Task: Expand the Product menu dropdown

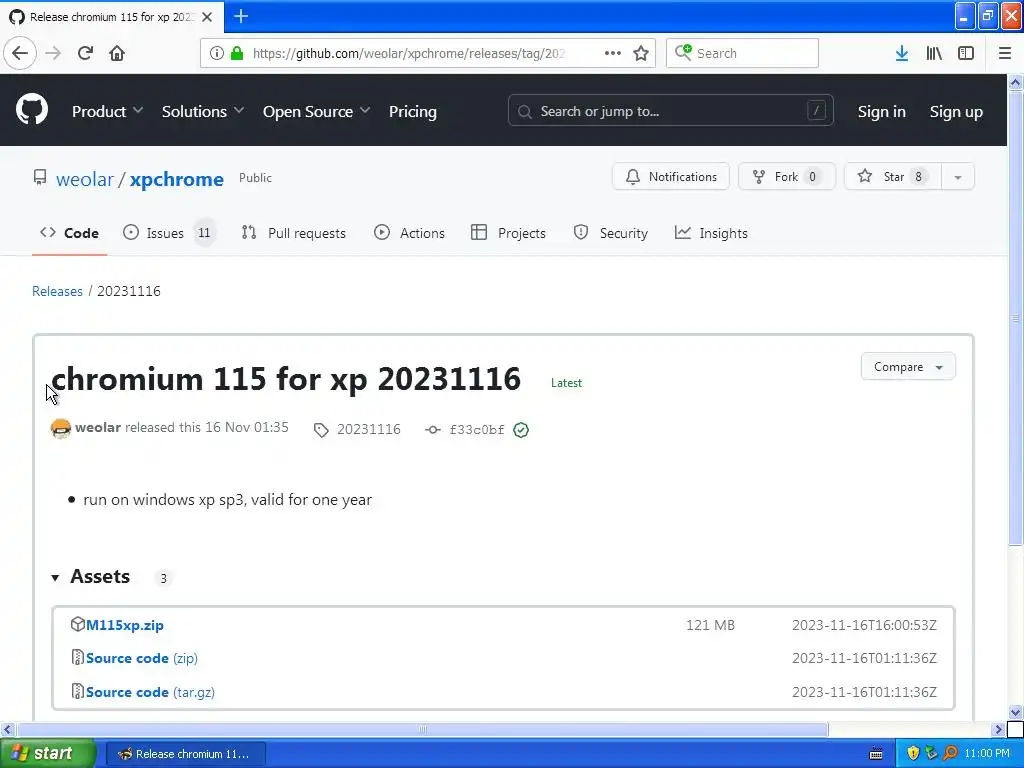Action: pos(107,112)
